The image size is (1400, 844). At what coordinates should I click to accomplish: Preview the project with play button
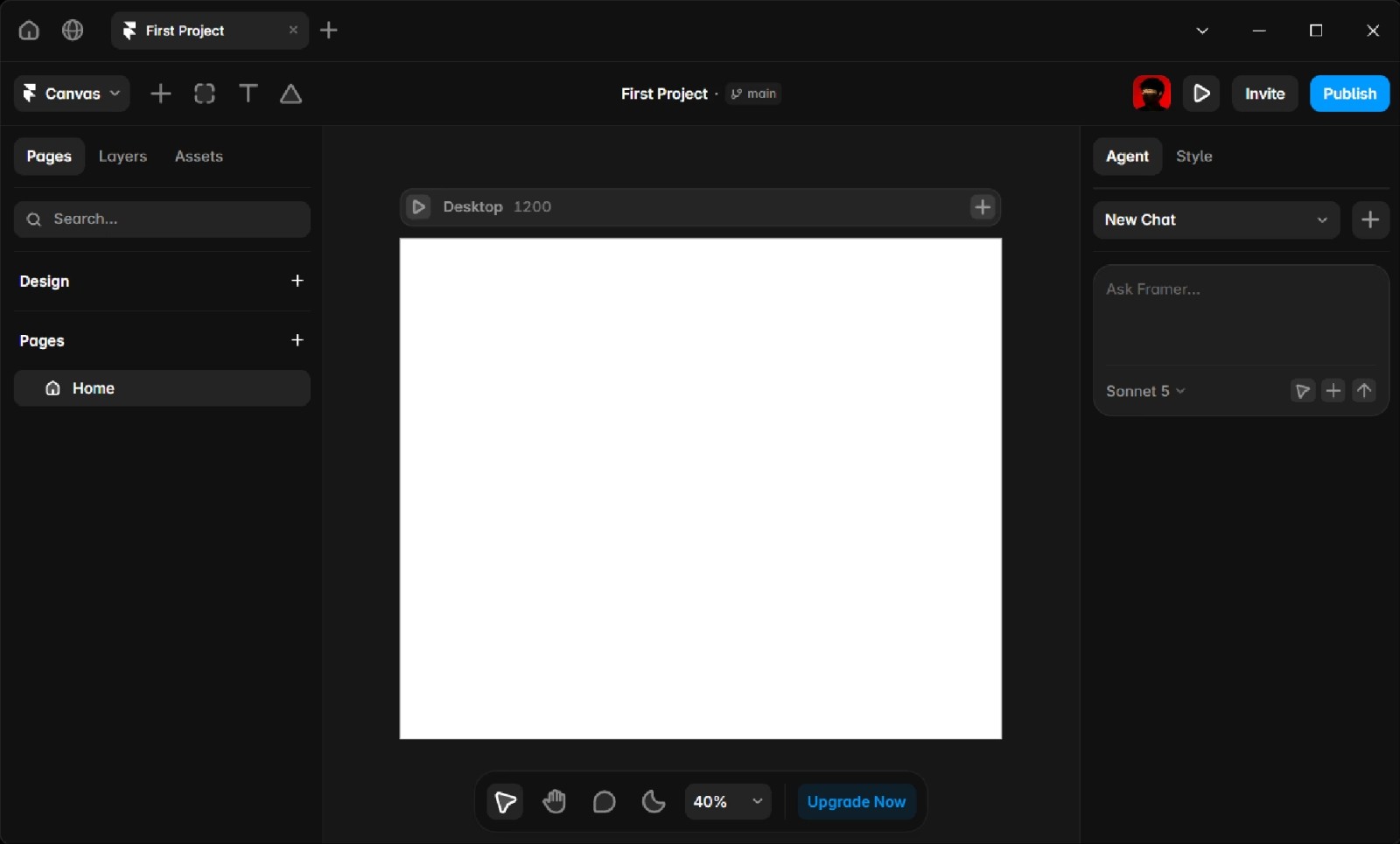click(x=1201, y=94)
